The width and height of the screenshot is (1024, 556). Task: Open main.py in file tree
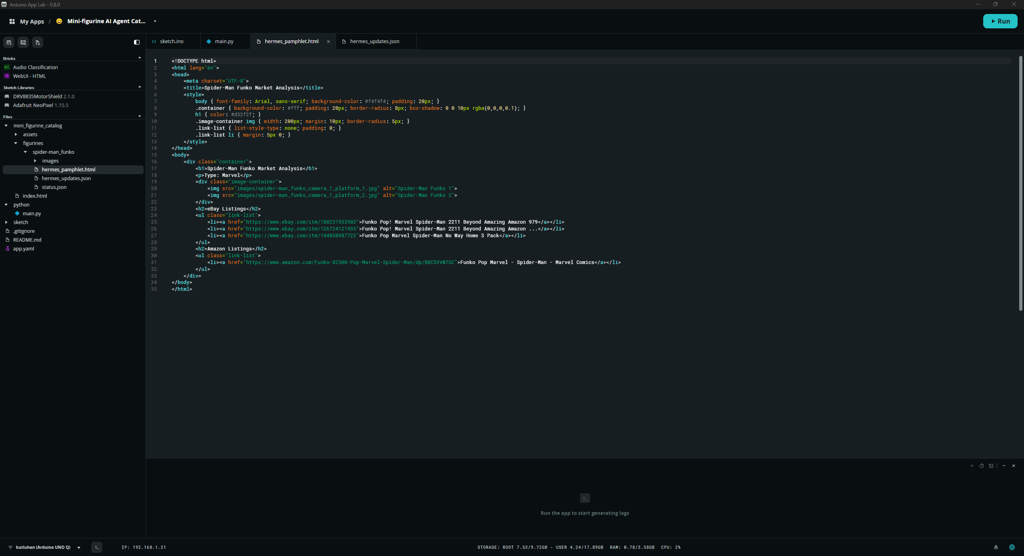pyautogui.click(x=31, y=214)
